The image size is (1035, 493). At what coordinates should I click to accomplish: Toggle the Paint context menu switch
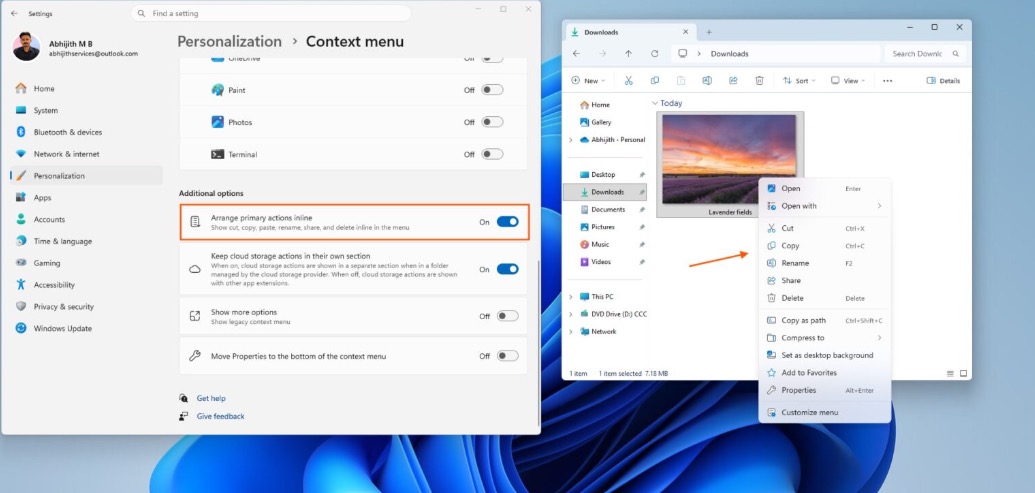click(x=492, y=90)
